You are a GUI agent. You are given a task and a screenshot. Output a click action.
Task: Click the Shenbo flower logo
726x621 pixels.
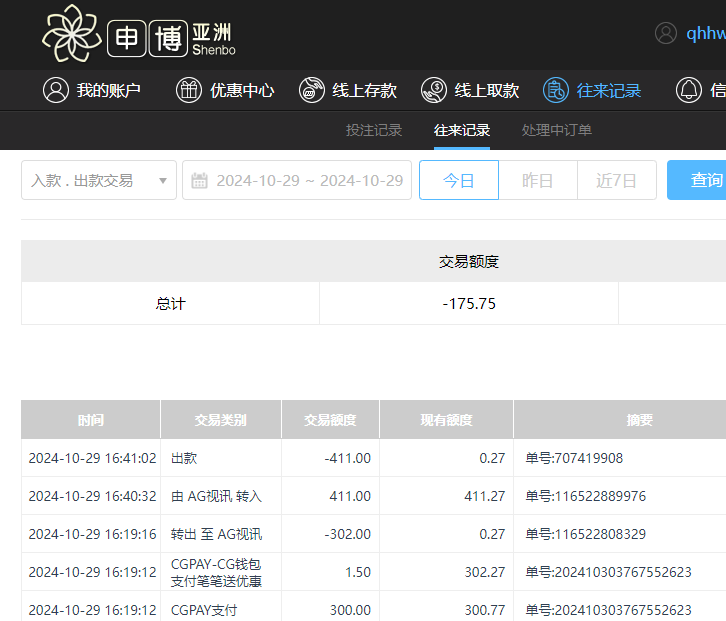[x=73, y=34]
